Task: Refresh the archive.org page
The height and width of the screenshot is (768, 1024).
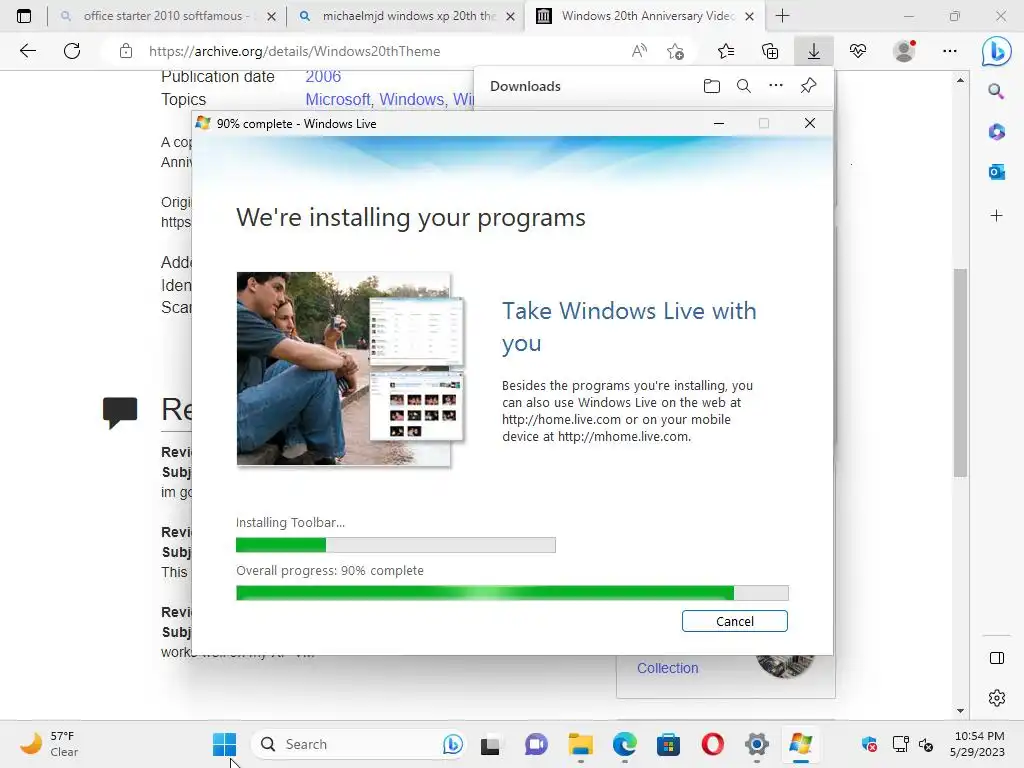Action: click(x=72, y=51)
